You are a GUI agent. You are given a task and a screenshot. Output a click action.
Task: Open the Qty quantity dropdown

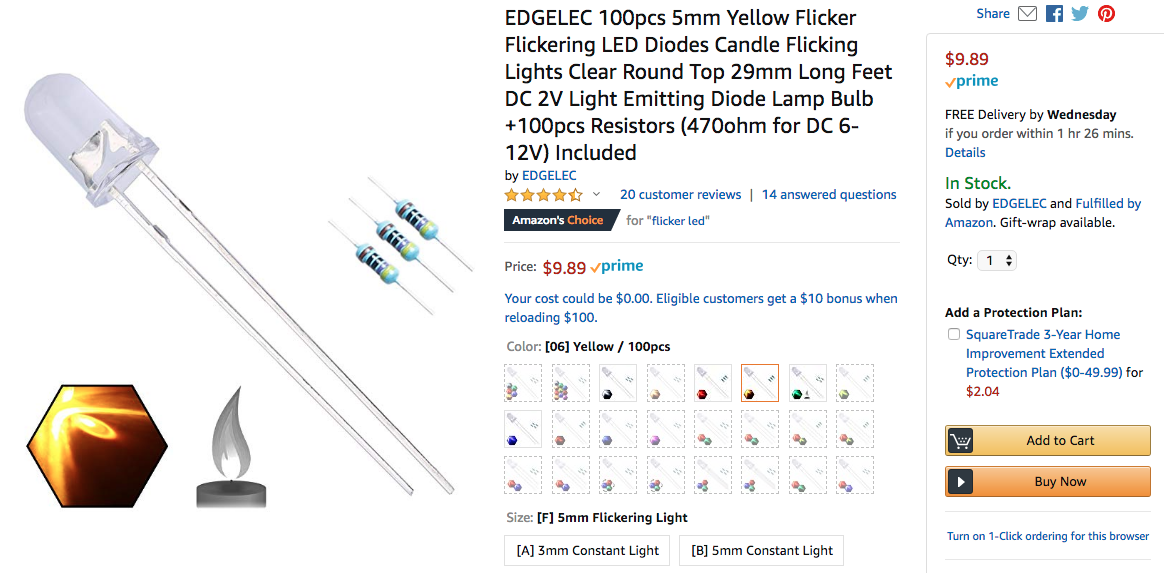[x=997, y=260]
